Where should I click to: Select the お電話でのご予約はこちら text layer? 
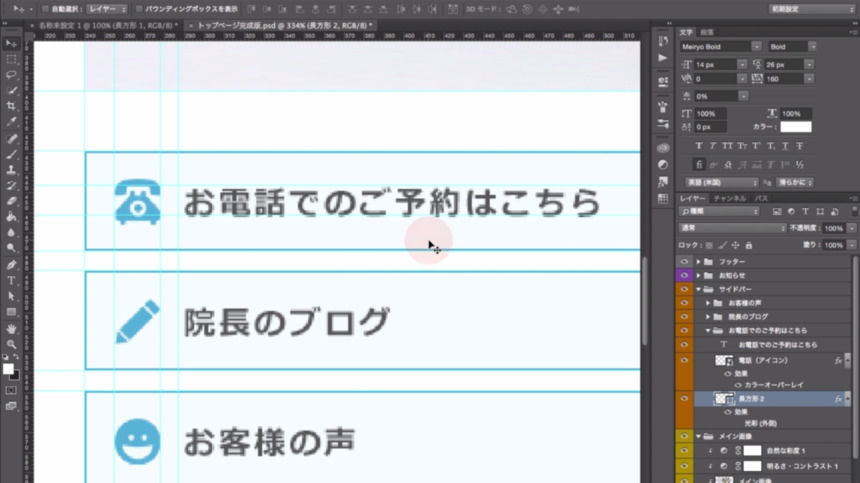point(777,345)
